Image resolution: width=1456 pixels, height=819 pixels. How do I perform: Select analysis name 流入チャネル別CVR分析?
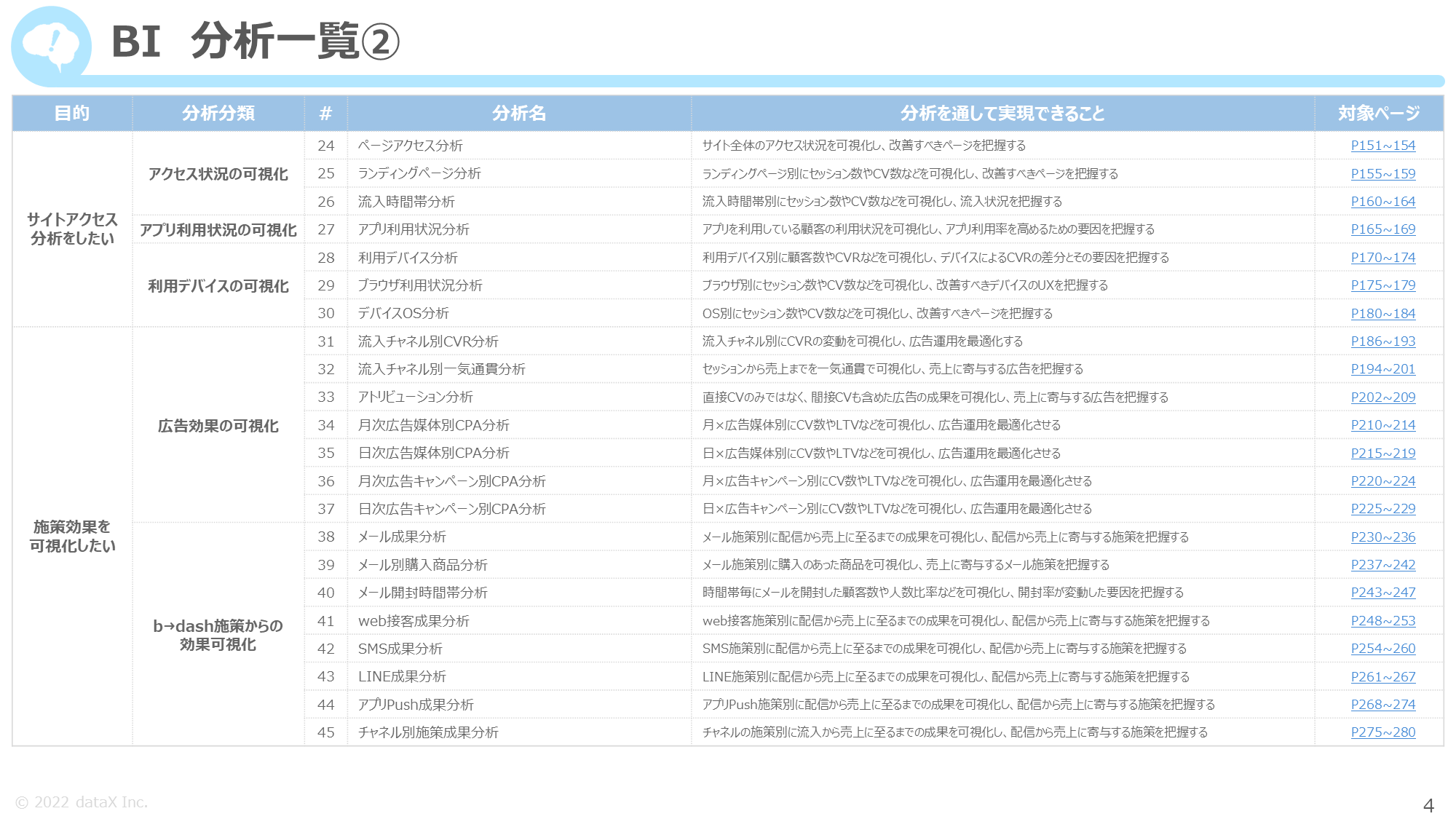(x=428, y=341)
